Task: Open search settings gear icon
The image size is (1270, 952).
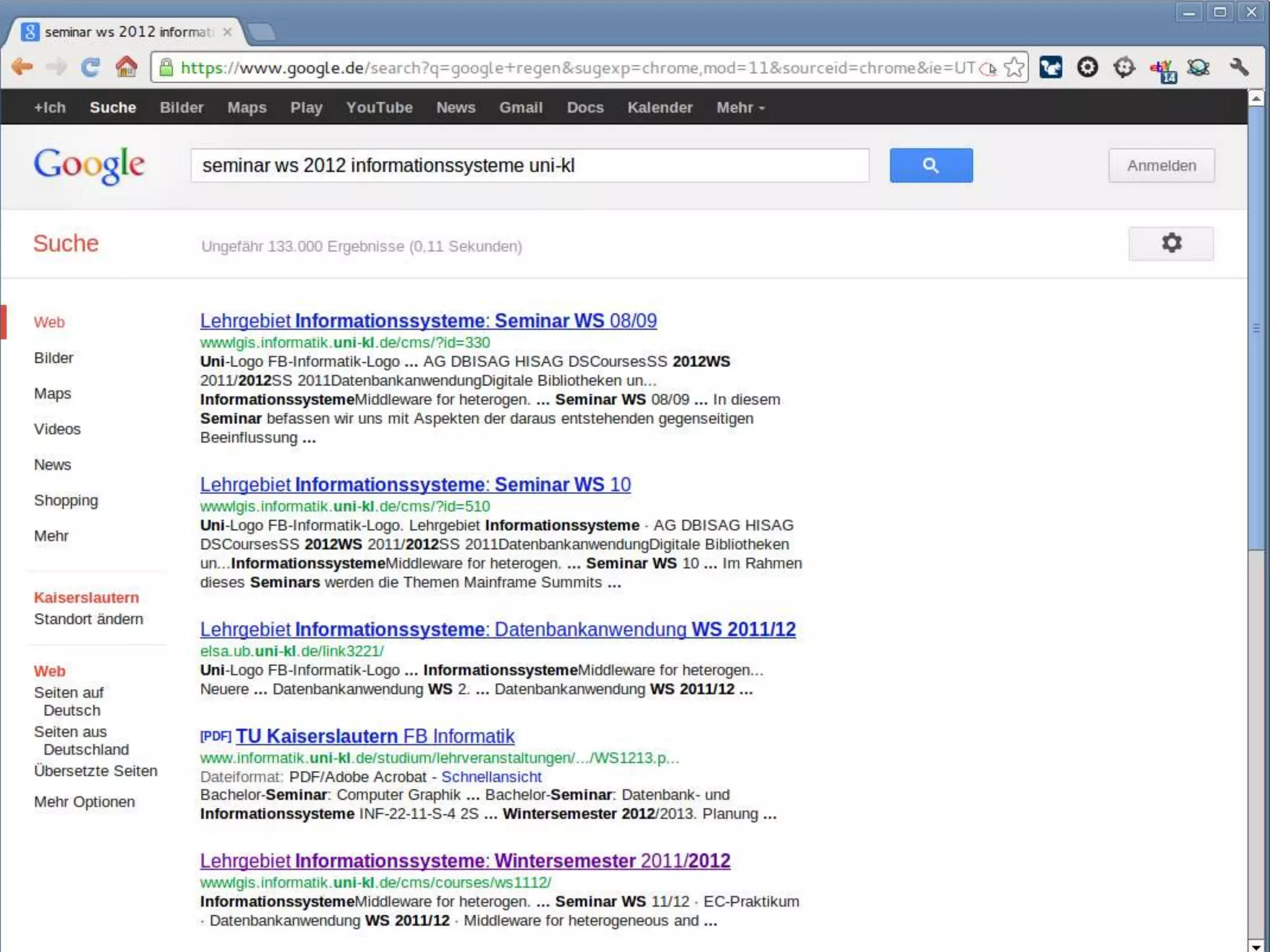Action: (x=1170, y=244)
